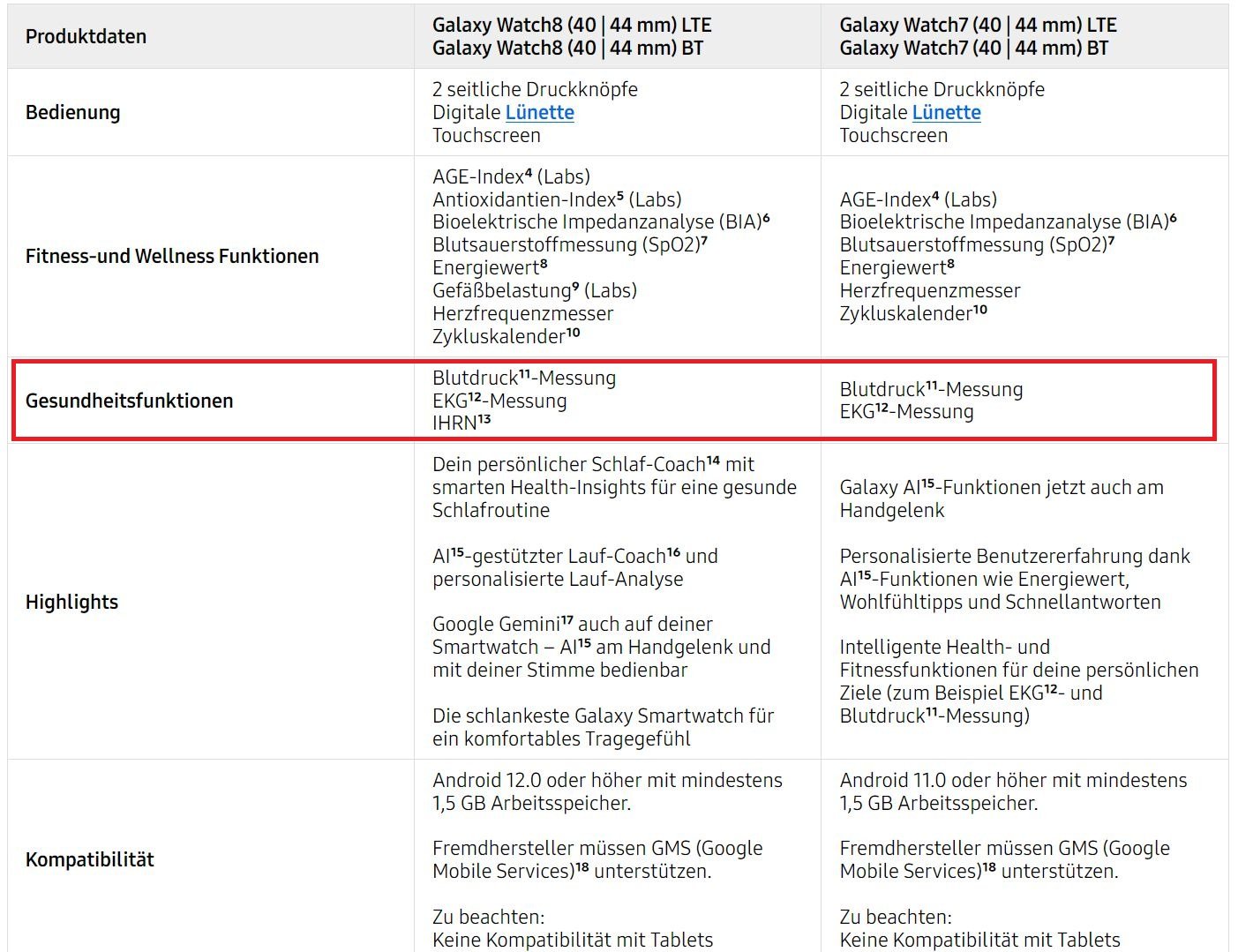Click 2 seitliche Druckknöpfe in Watch7 column
The image size is (1238, 952).
[x=942, y=89]
